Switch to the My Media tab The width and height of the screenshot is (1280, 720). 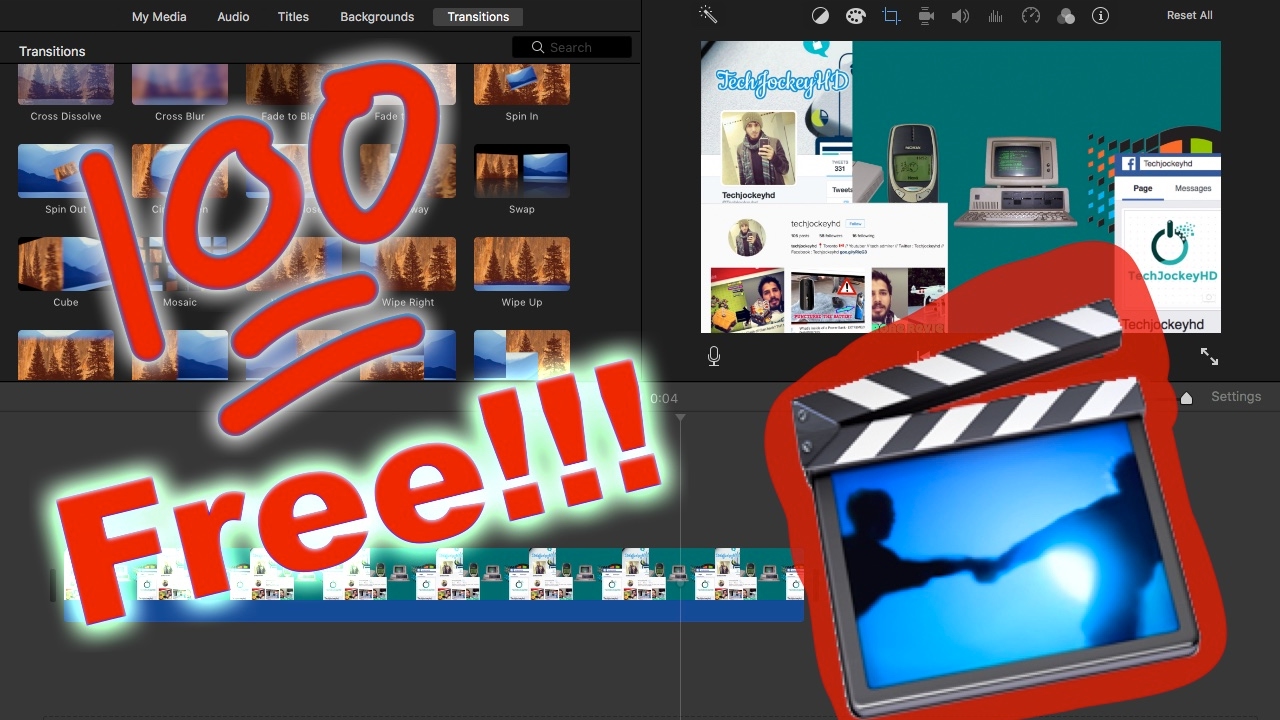click(159, 17)
